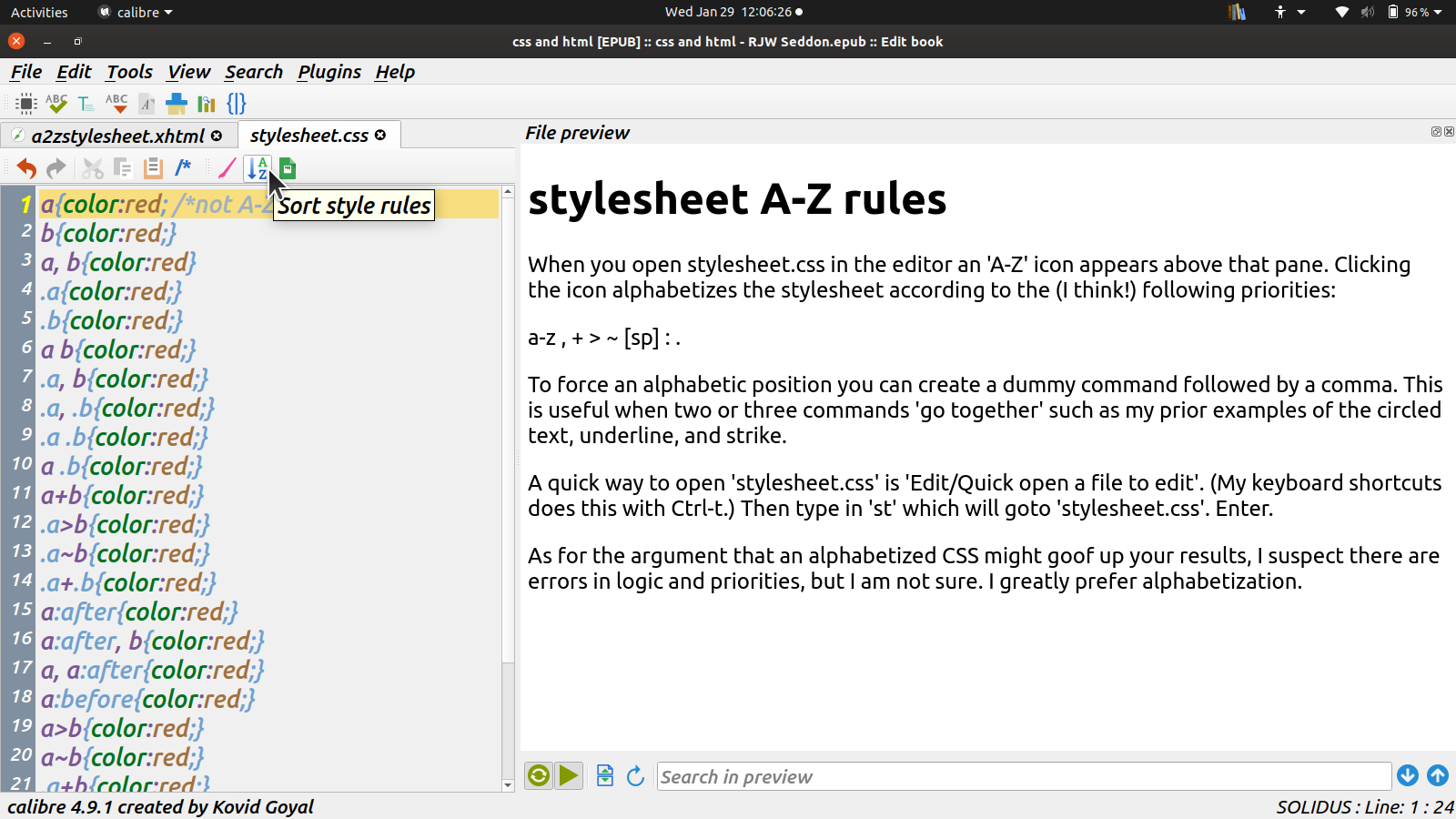Toggle the green play sync preview button
The height and width of the screenshot is (819, 1456).
[569, 775]
